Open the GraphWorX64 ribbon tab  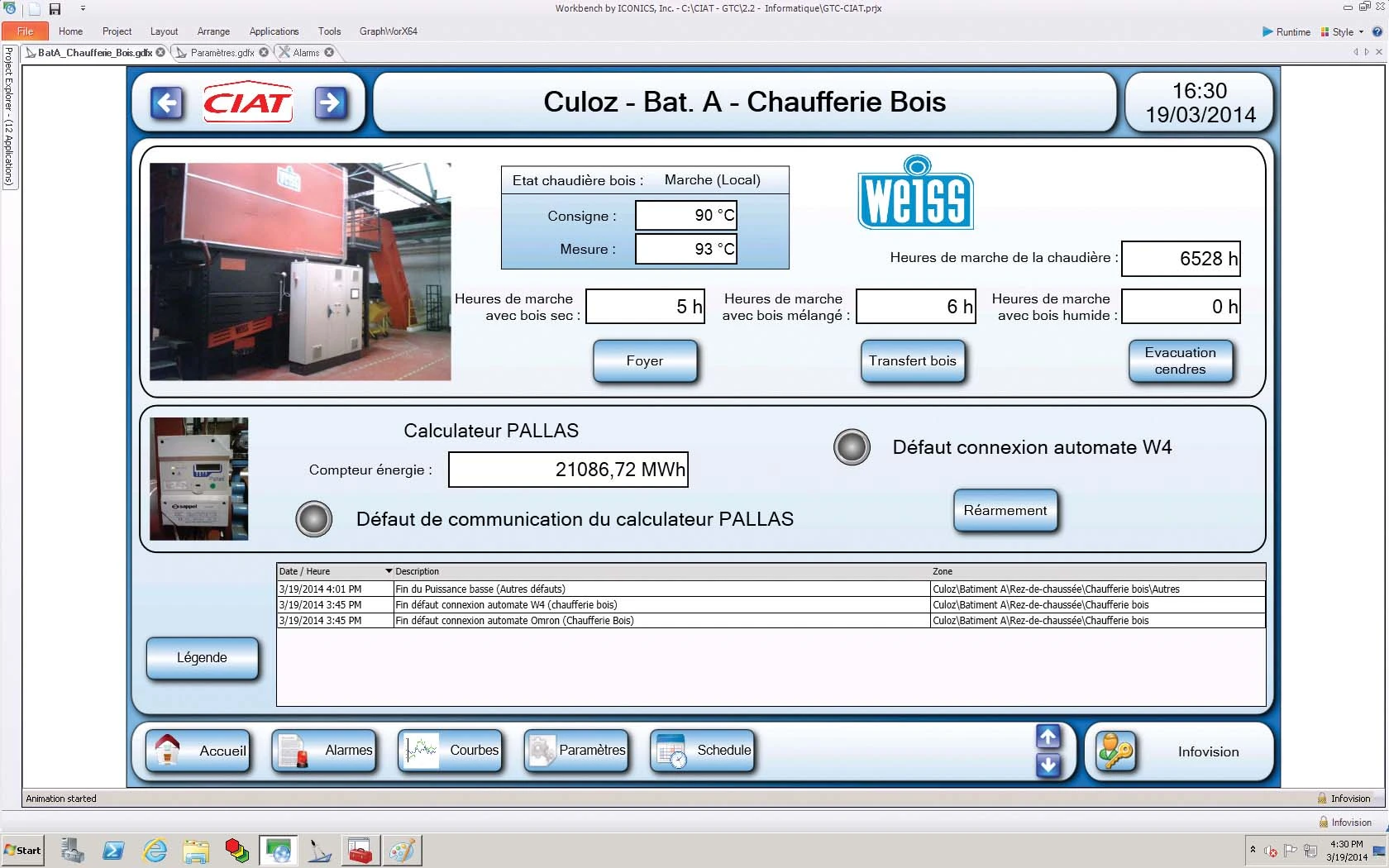pos(388,31)
